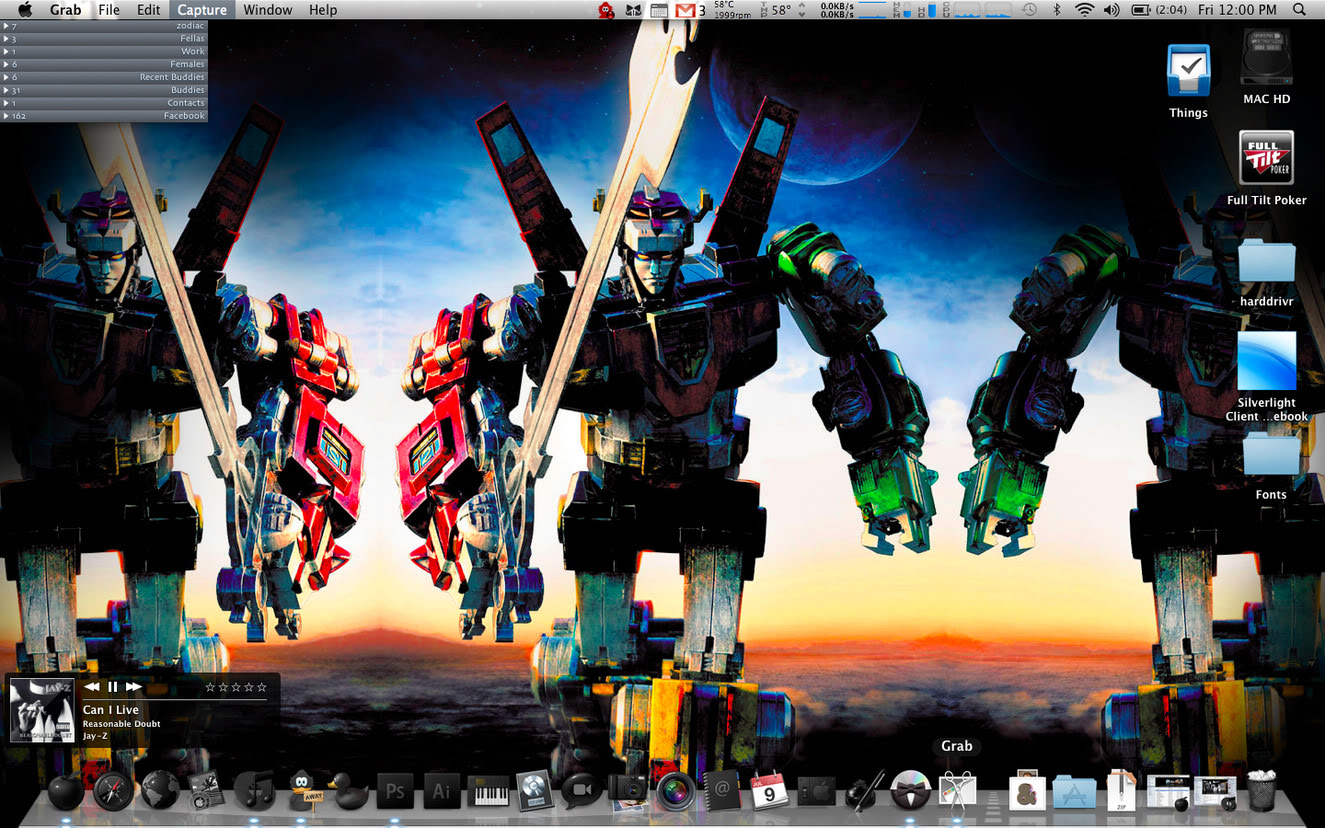Set star rating in music widget
The image size is (1325, 828).
(236, 687)
